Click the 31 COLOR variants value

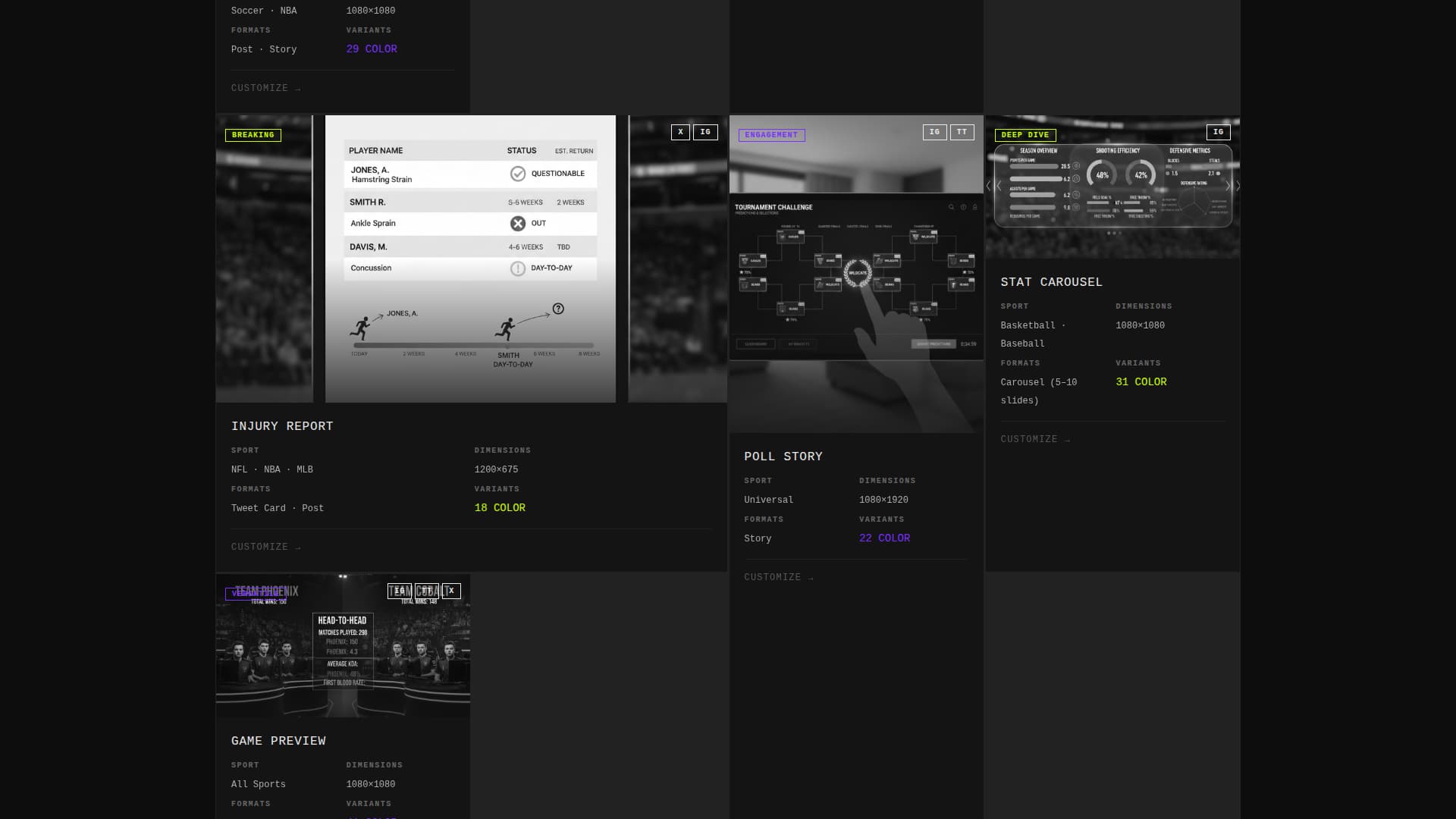click(1141, 382)
